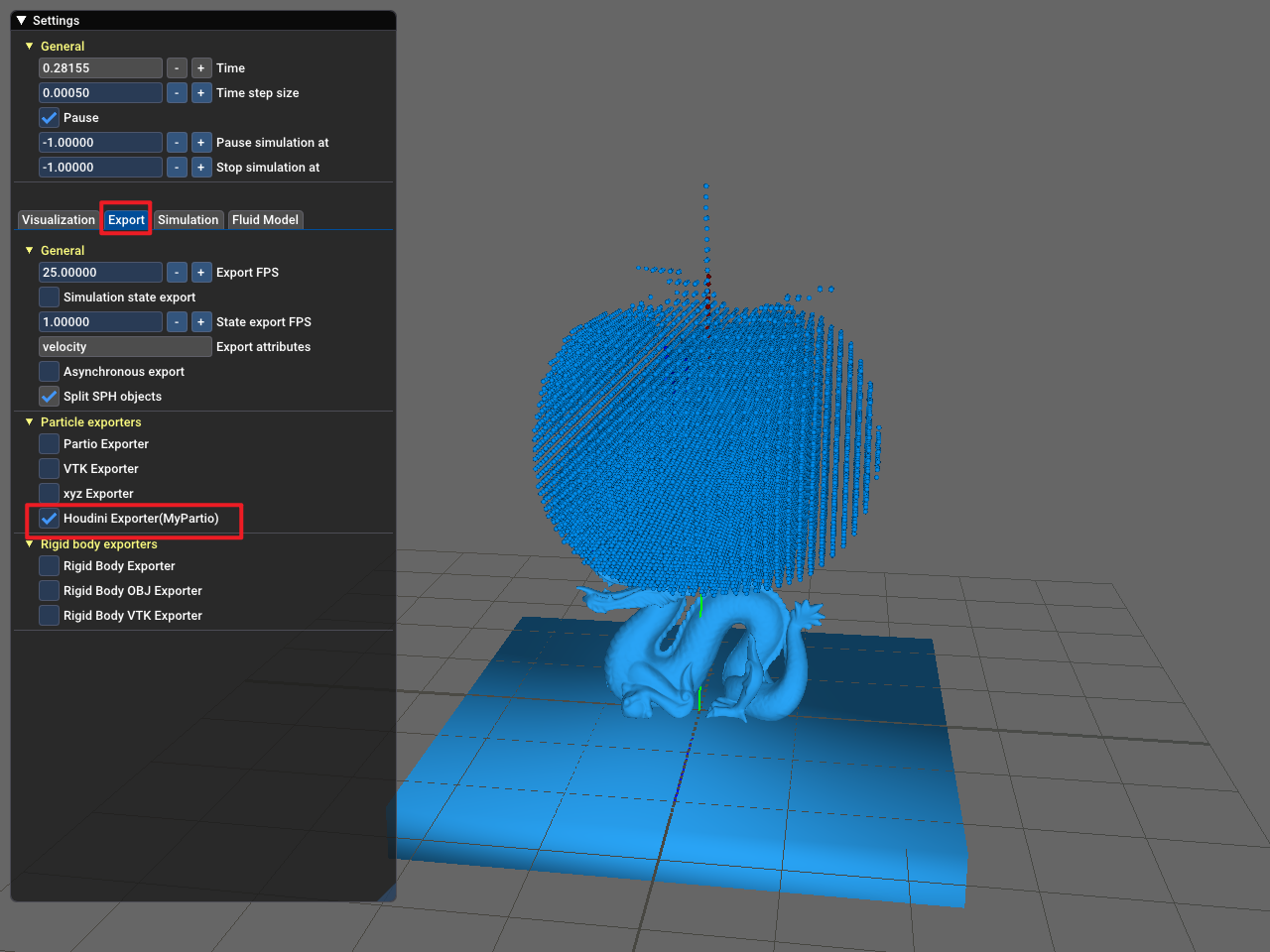Increase the Export FPS value
This screenshot has height=952, width=1270.
[x=201, y=273]
